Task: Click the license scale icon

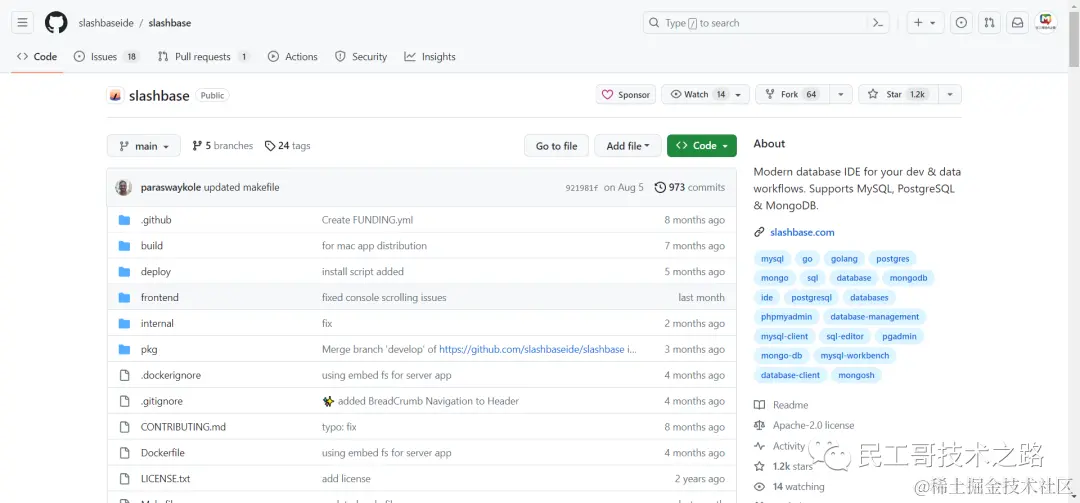Action: point(759,425)
